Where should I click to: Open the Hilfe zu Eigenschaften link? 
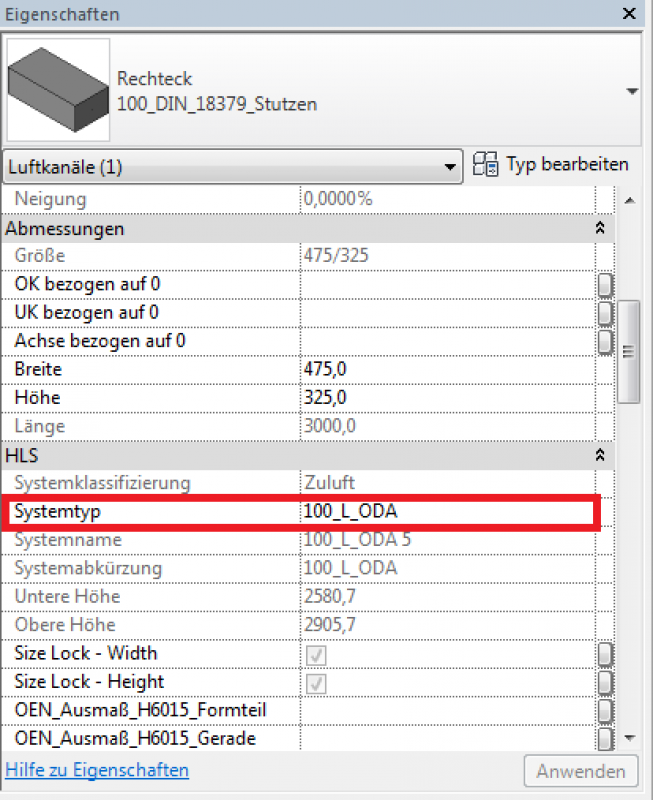(x=97, y=770)
